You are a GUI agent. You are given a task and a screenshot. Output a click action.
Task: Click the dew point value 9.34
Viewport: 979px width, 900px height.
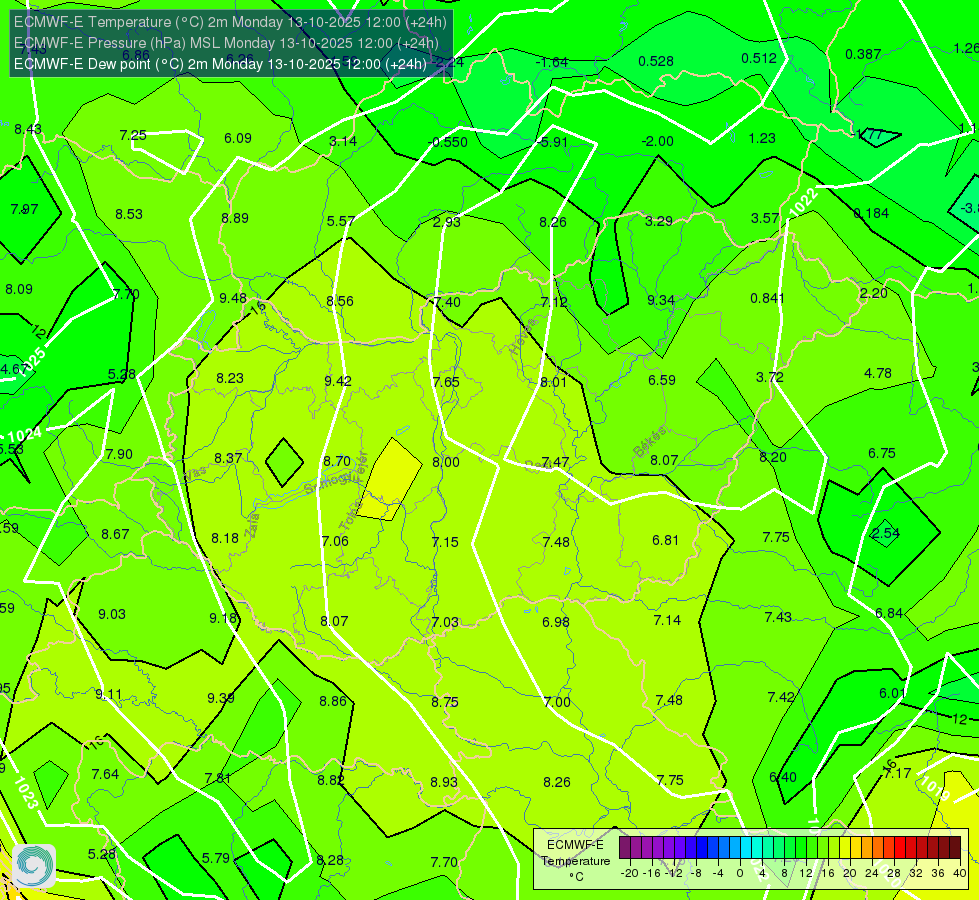pos(661,301)
